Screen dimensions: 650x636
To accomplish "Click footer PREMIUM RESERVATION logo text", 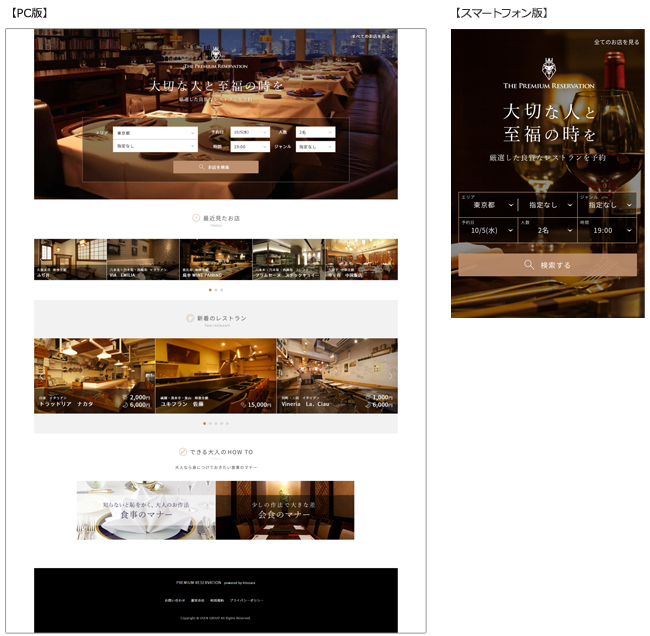I will coord(199,583).
